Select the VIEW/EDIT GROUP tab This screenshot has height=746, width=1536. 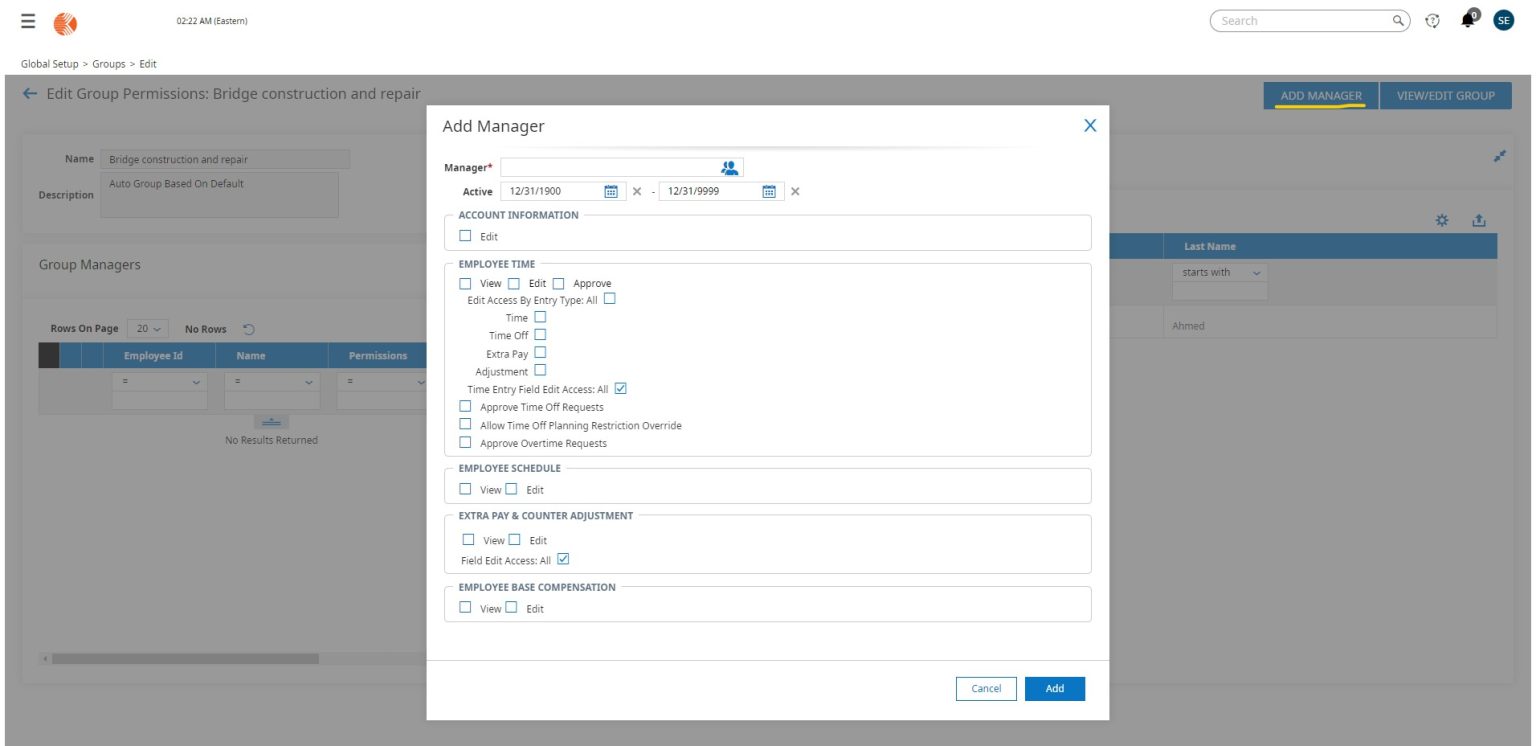(x=1444, y=95)
